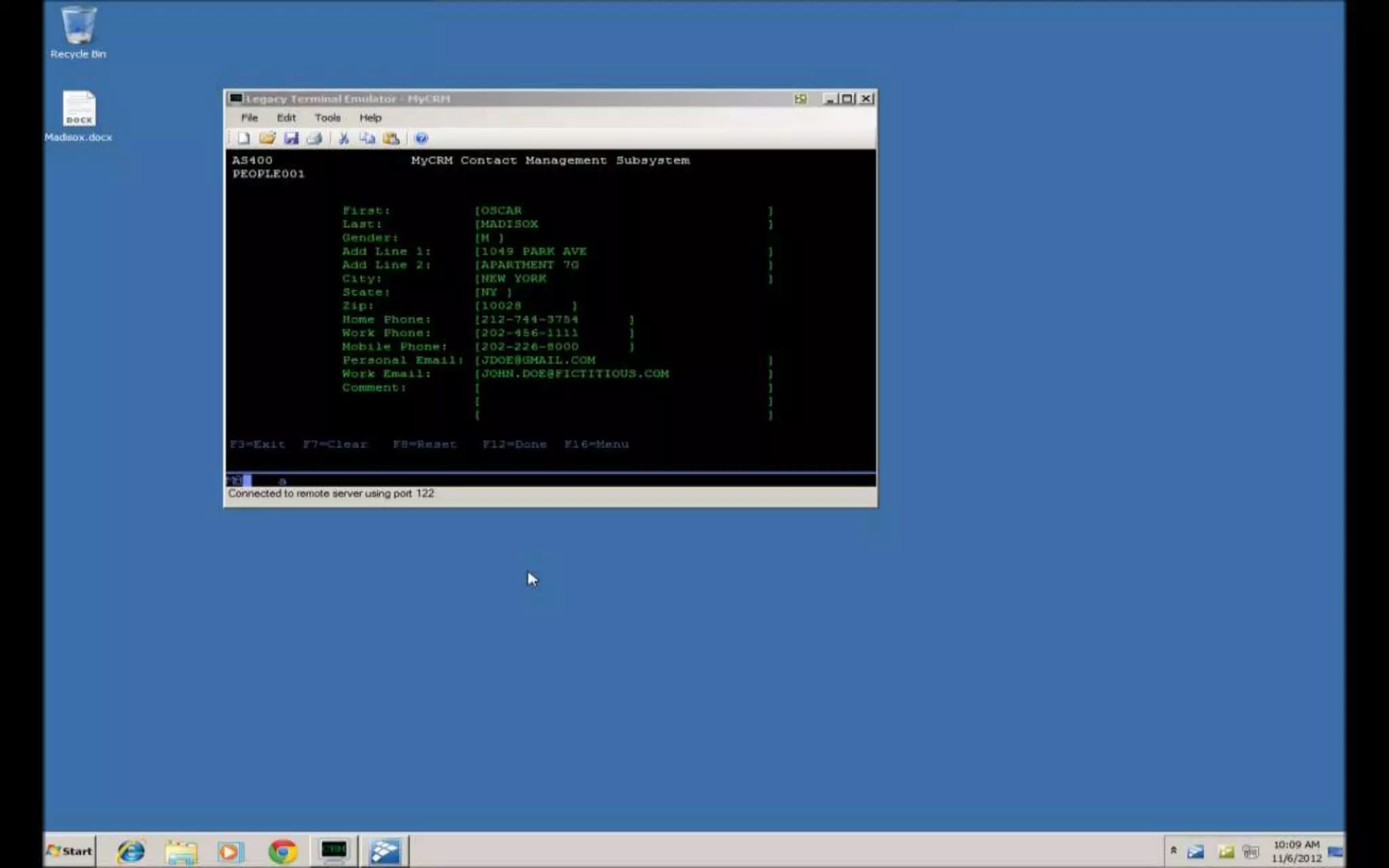Click the AS400 label text

pyautogui.click(x=252, y=161)
